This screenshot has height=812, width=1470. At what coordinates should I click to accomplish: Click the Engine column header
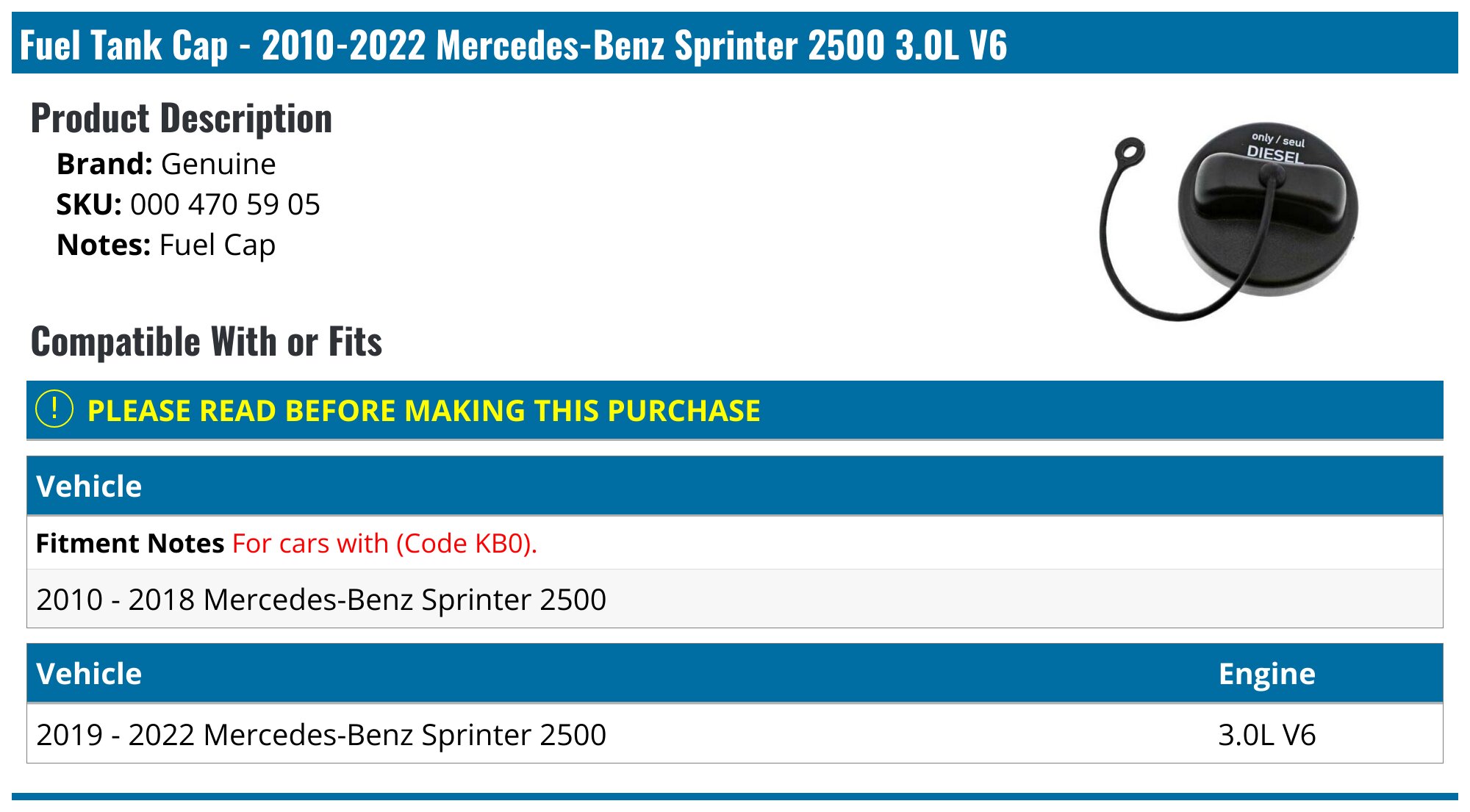click(1266, 674)
